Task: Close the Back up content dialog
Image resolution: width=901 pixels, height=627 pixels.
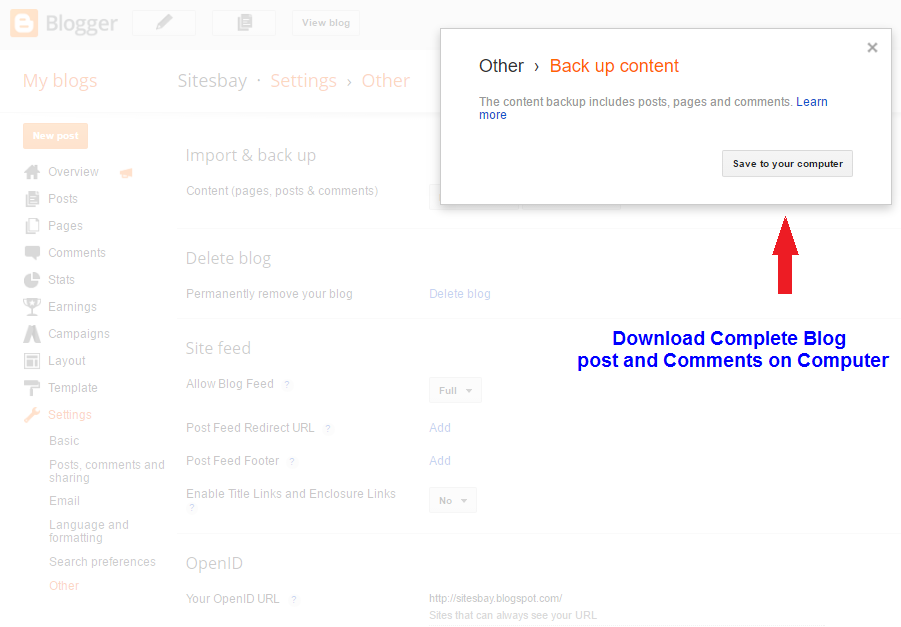Action: click(x=872, y=48)
